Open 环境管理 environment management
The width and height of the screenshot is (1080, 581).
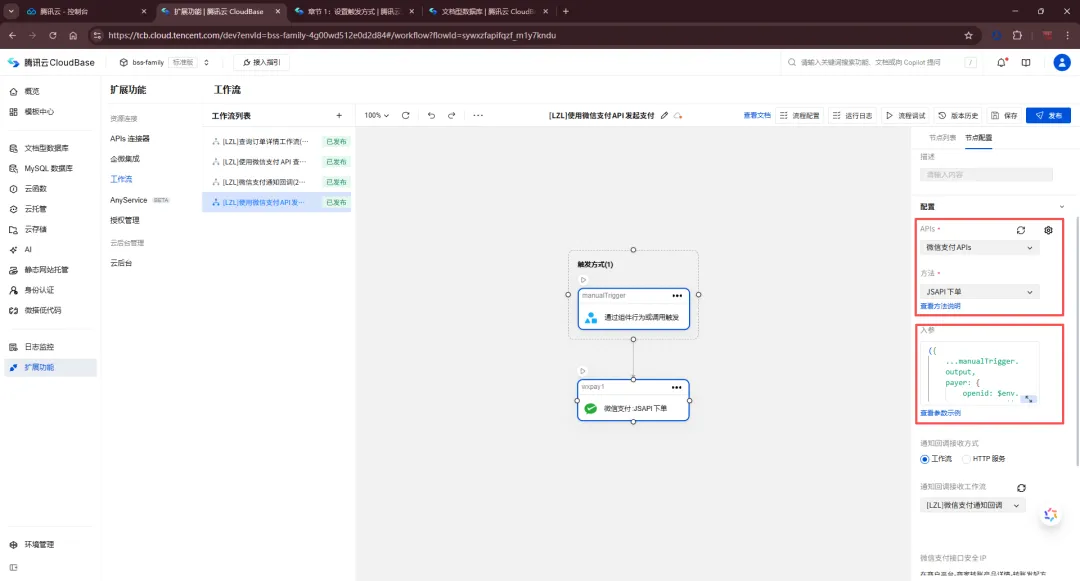[x=39, y=545]
